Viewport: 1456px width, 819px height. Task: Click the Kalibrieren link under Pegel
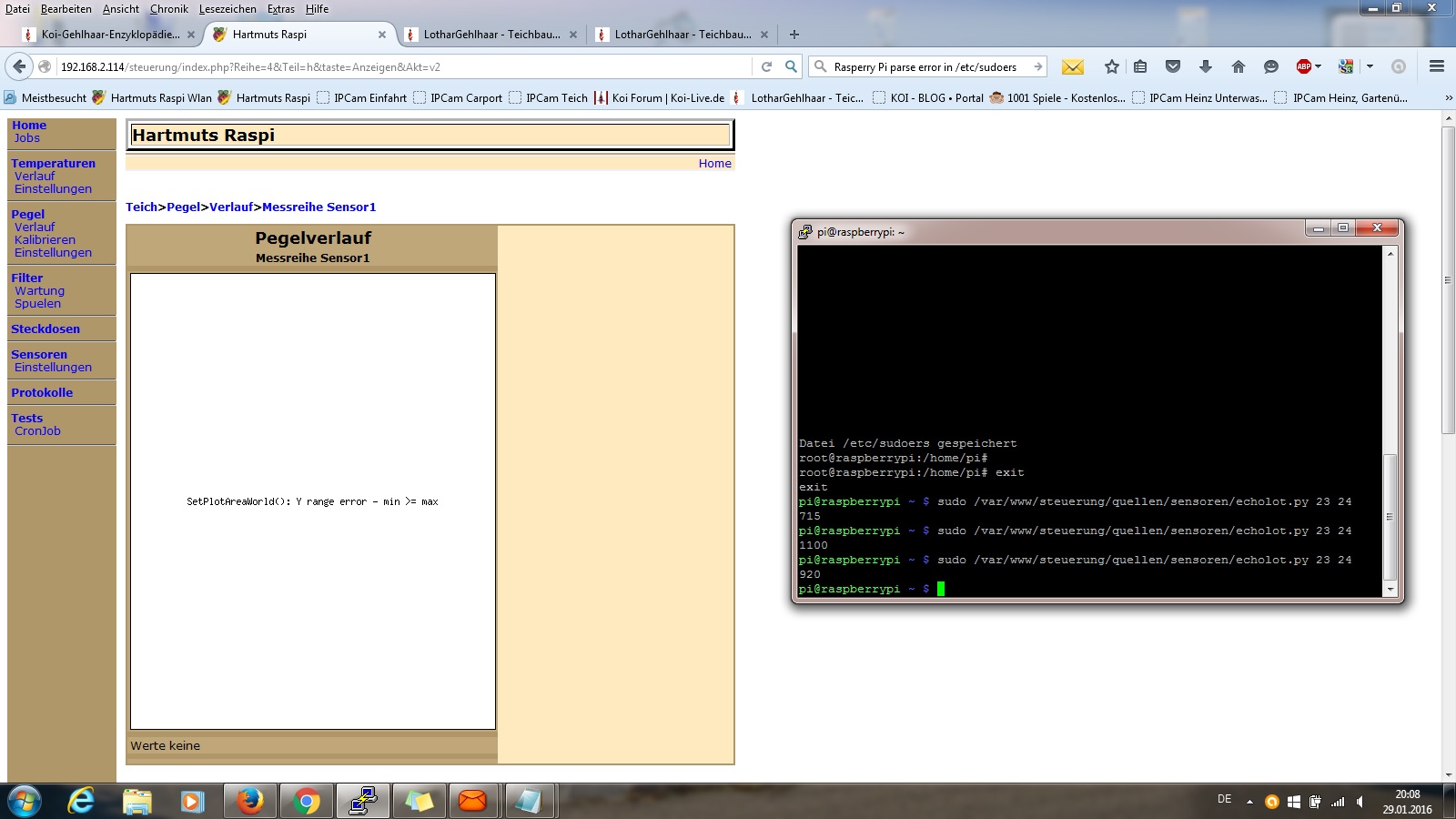point(45,240)
